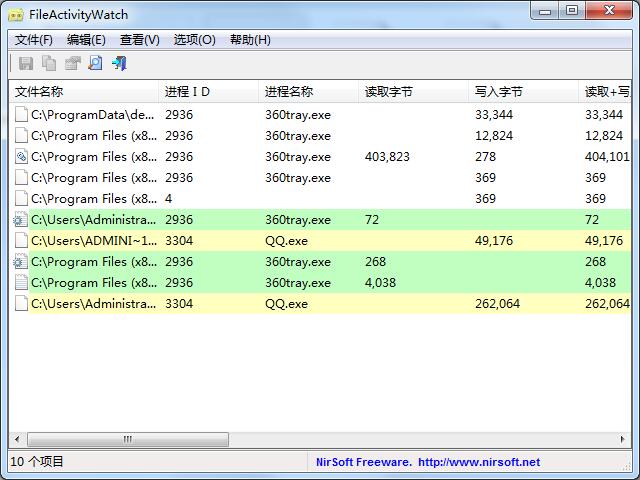The image size is (640, 480).
Task: Click the Exit door toolbar icon
Action: click(x=119, y=64)
